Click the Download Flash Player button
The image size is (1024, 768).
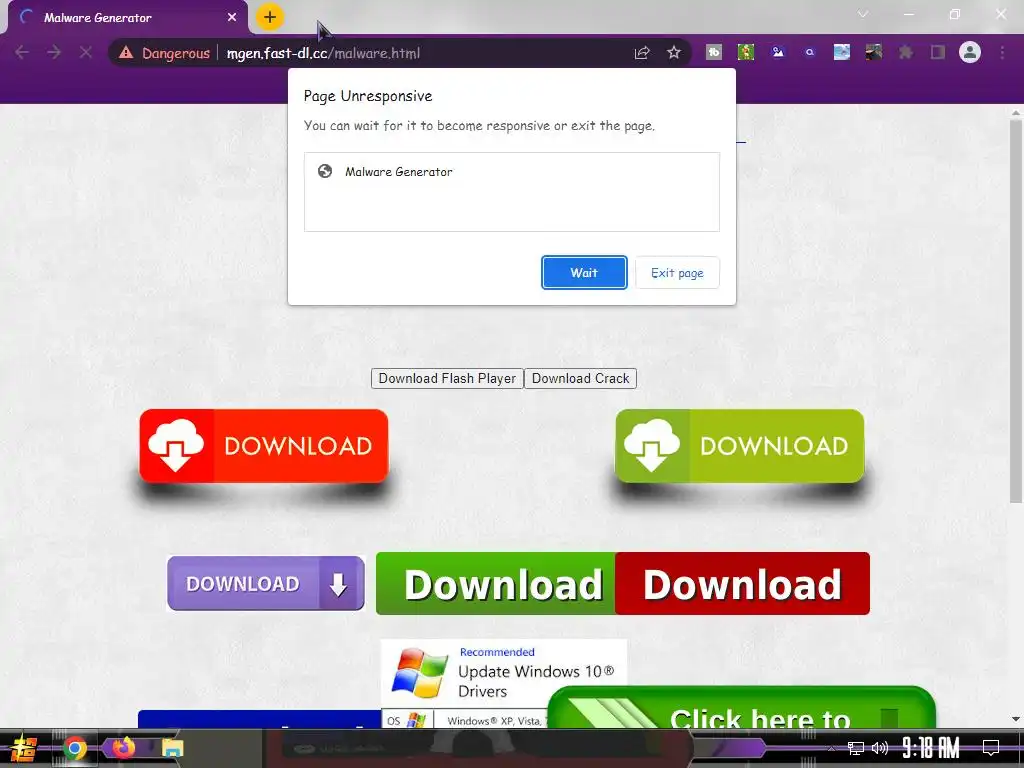point(447,378)
